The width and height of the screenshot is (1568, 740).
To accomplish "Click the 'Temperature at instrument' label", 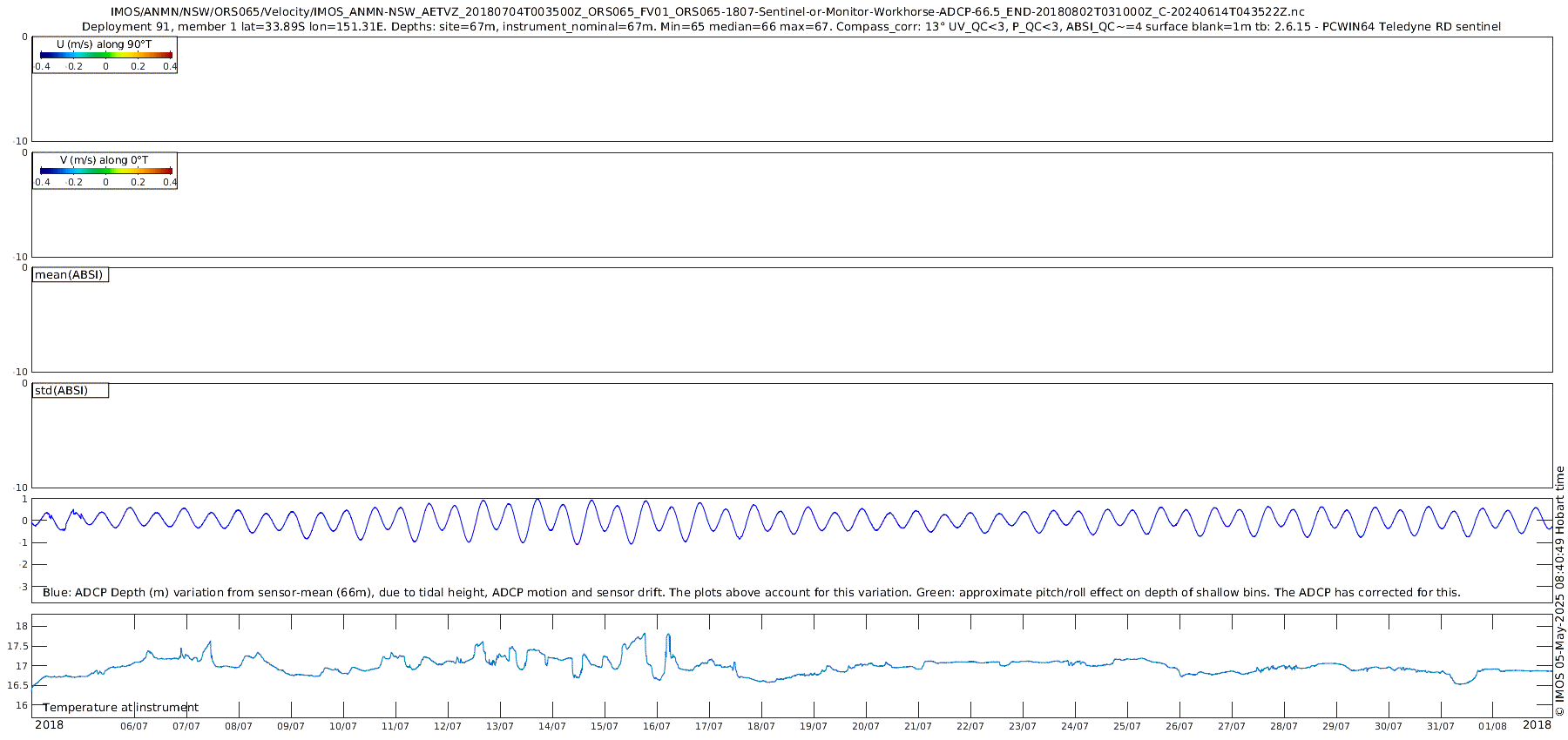I will point(120,708).
